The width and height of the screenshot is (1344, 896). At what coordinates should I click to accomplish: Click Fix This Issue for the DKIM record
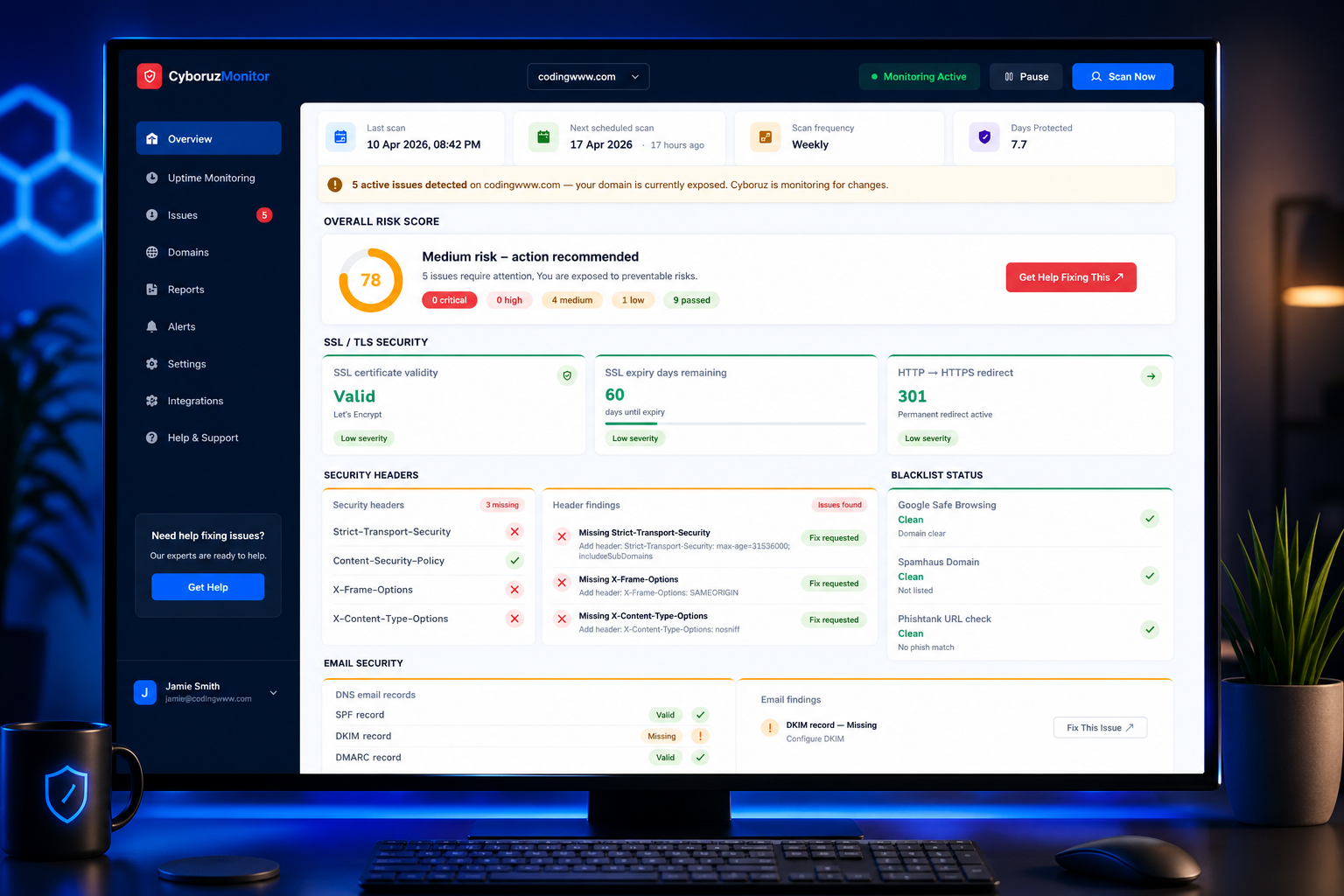1099,727
